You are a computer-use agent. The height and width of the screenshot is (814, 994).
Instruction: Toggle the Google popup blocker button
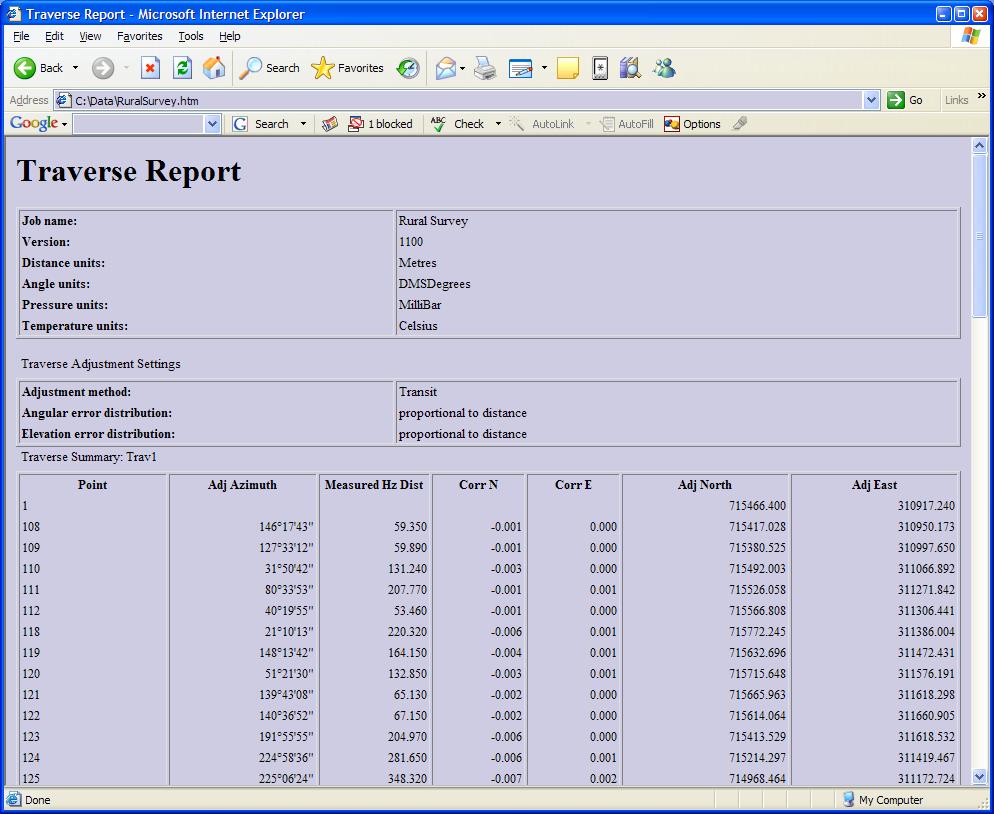[x=380, y=124]
